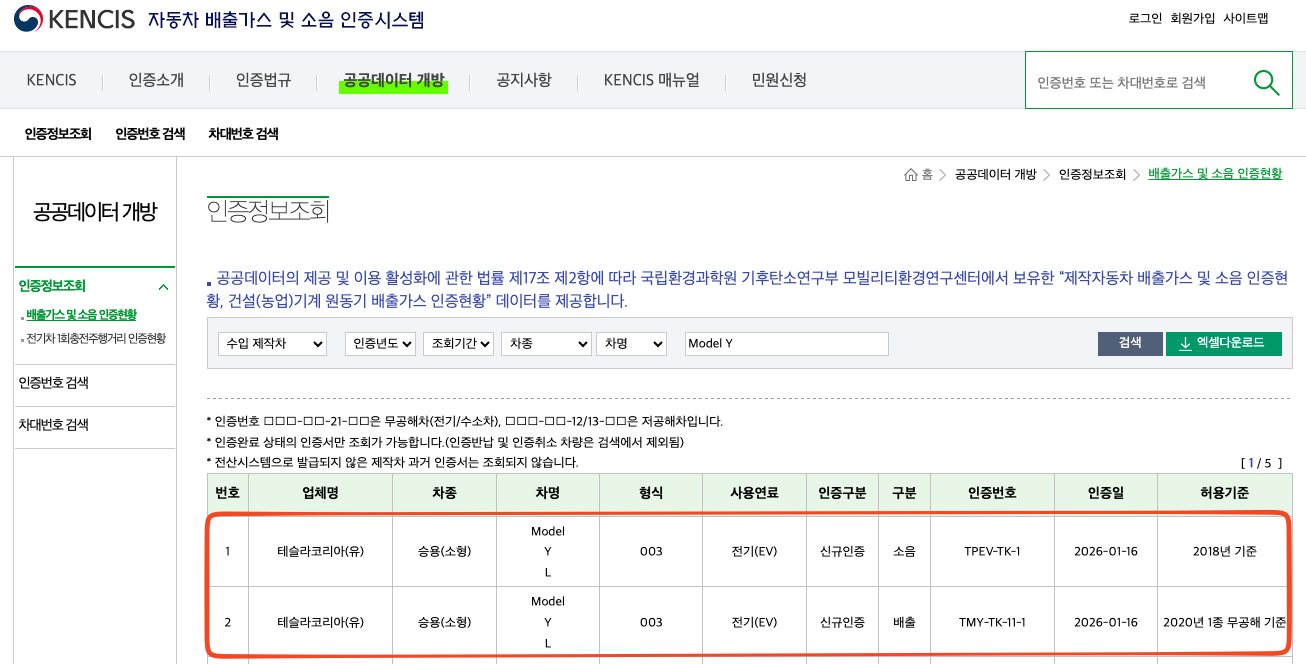This screenshot has height=664, width=1306.
Task: Click certification number TPEV-TK-1
Action: pyautogui.click(x=992, y=551)
